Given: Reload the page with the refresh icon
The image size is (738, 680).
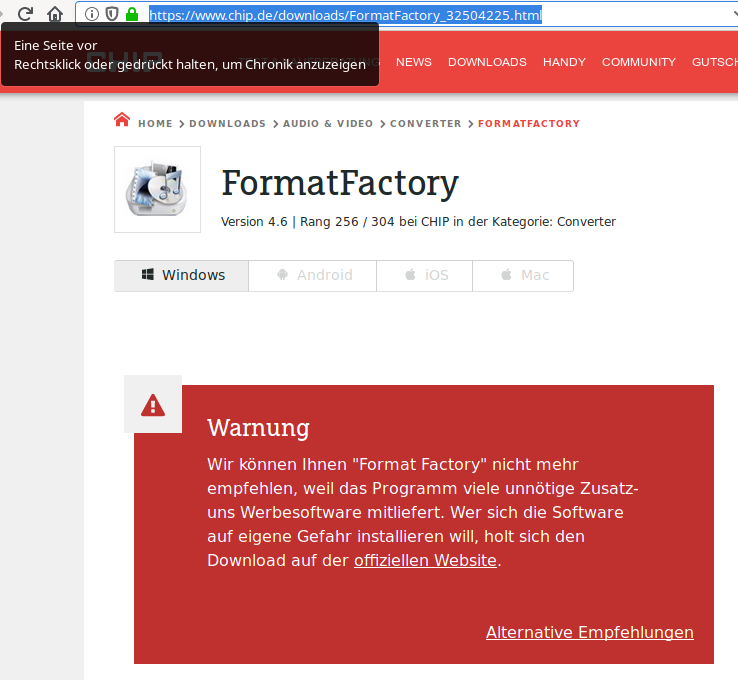Looking at the screenshot, I should (25, 14).
